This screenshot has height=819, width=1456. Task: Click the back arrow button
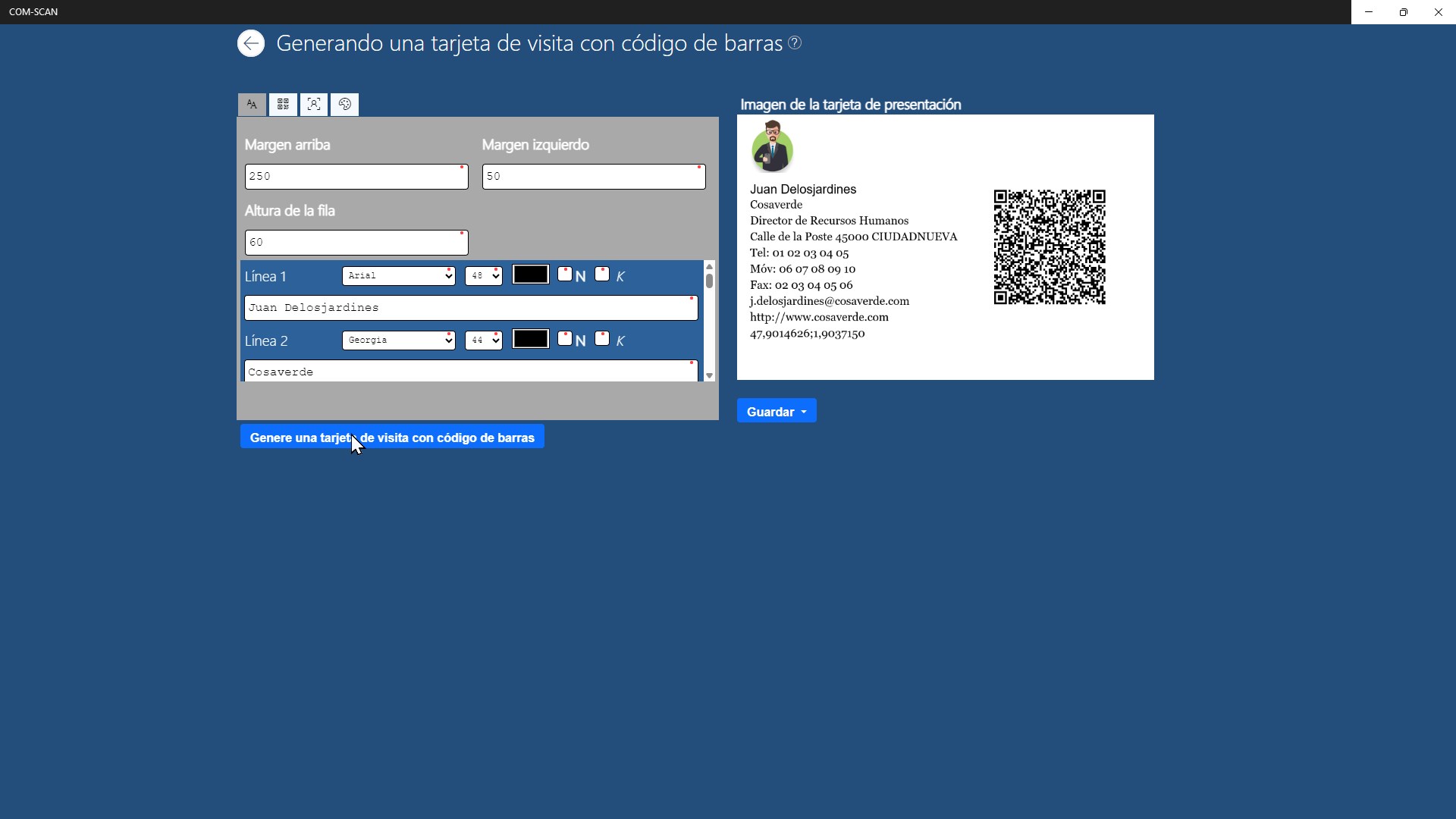pyautogui.click(x=251, y=43)
